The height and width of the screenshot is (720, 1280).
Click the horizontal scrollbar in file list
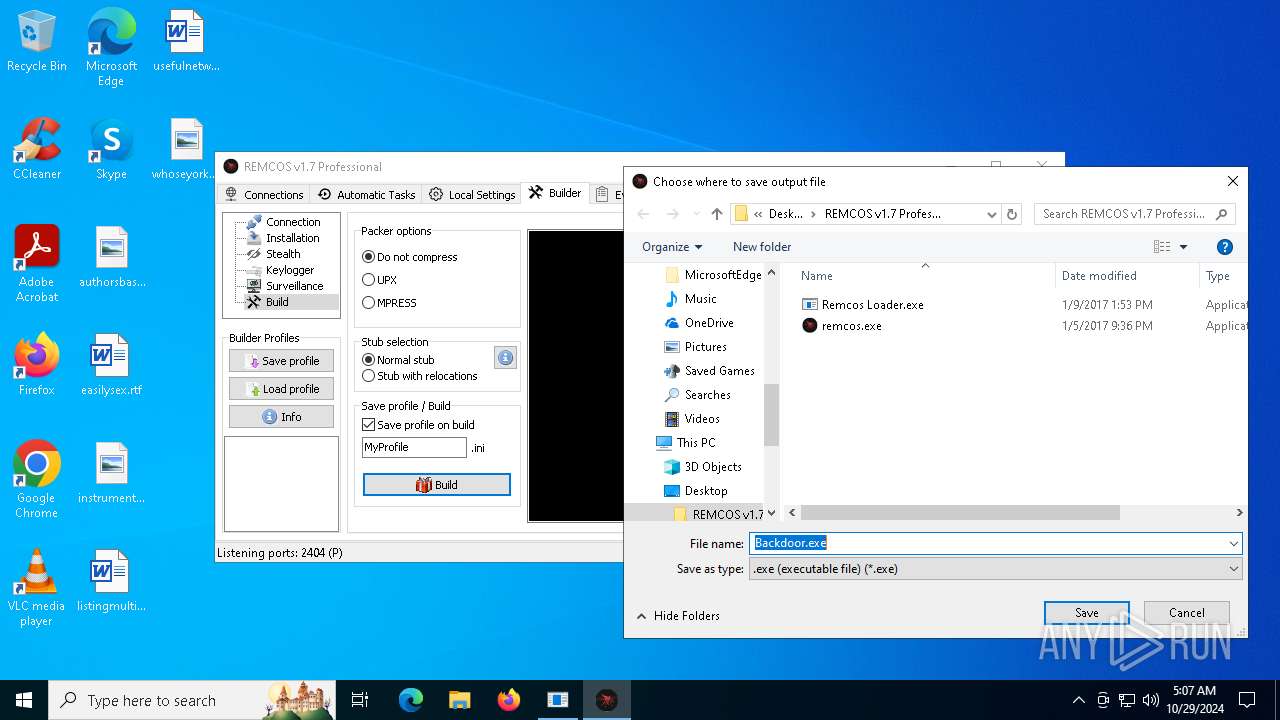tap(961, 513)
